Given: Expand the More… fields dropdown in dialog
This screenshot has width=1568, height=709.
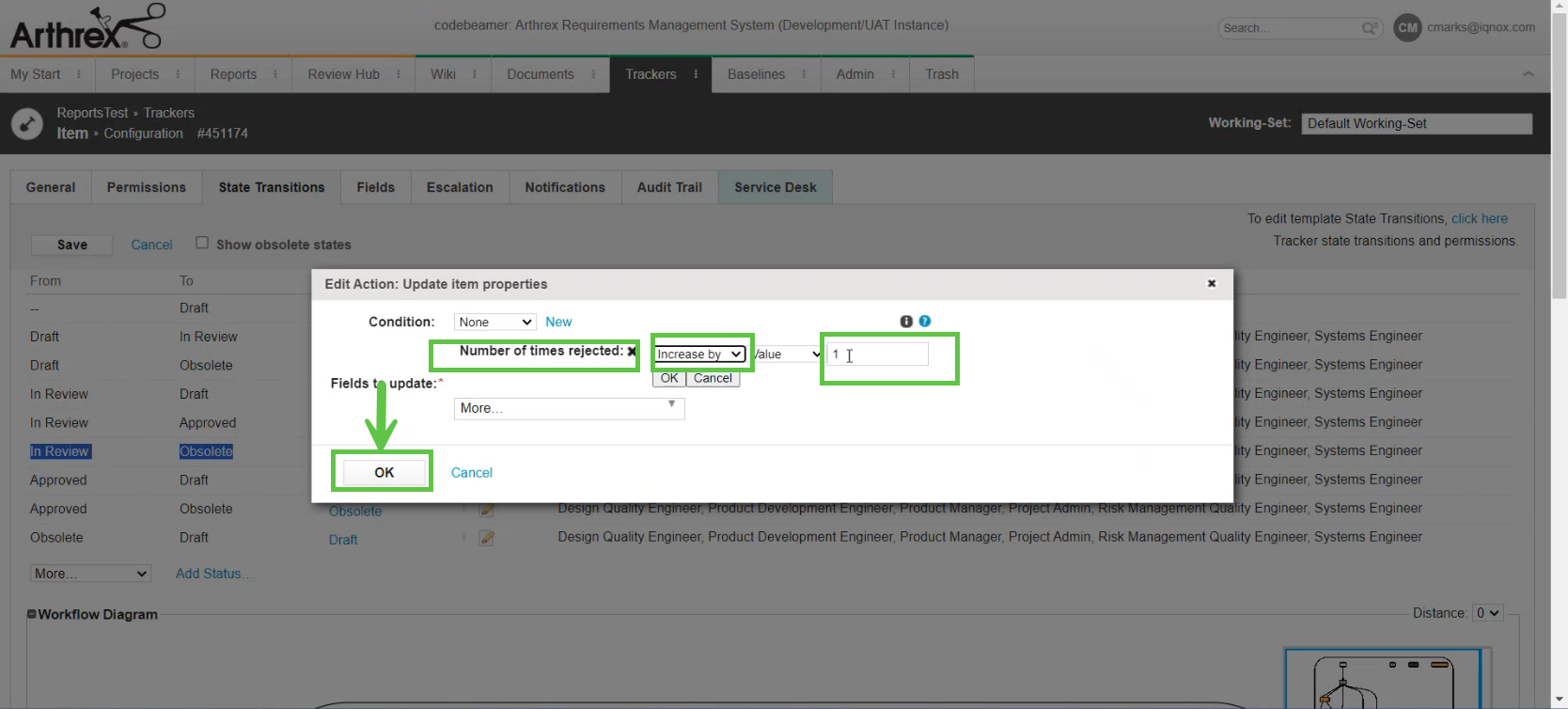Looking at the screenshot, I should 569,408.
